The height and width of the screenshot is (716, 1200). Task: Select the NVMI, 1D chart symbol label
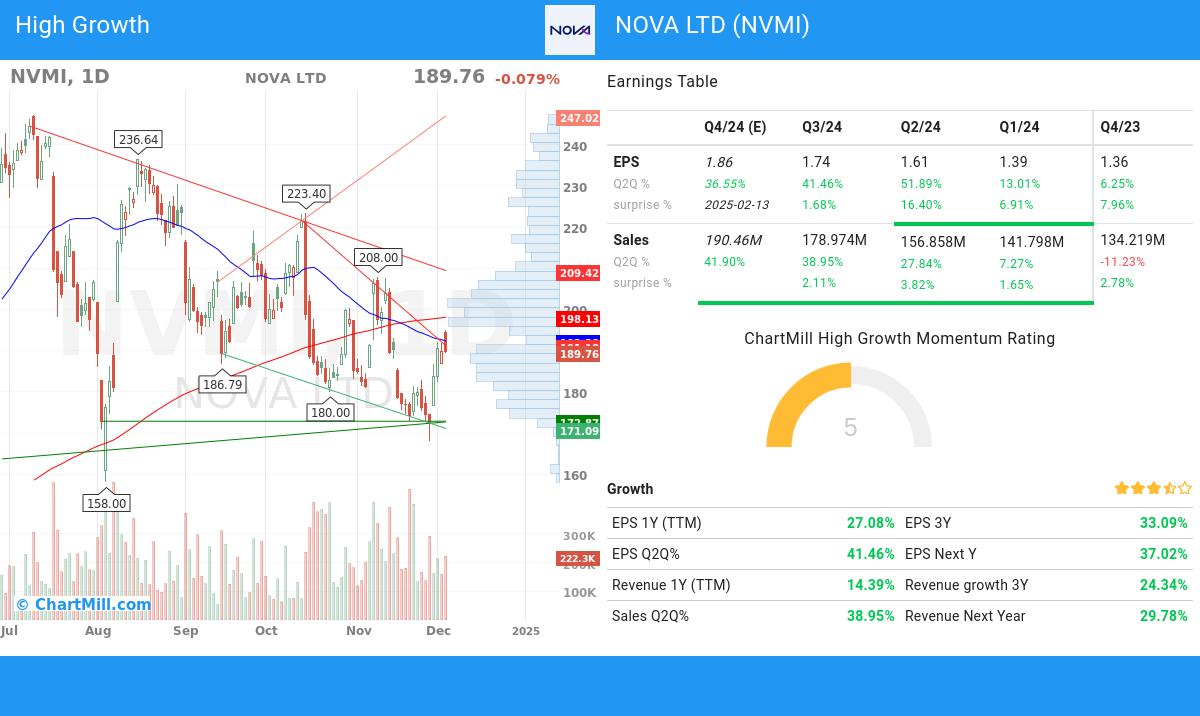click(x=60, y=77)
